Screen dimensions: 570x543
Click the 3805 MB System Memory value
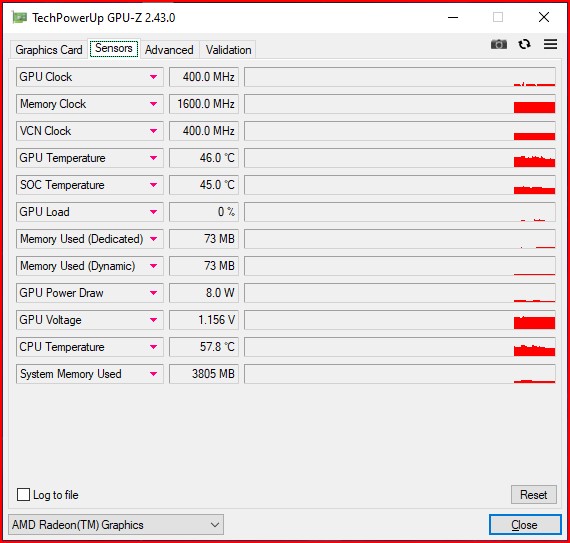point(204,374)
